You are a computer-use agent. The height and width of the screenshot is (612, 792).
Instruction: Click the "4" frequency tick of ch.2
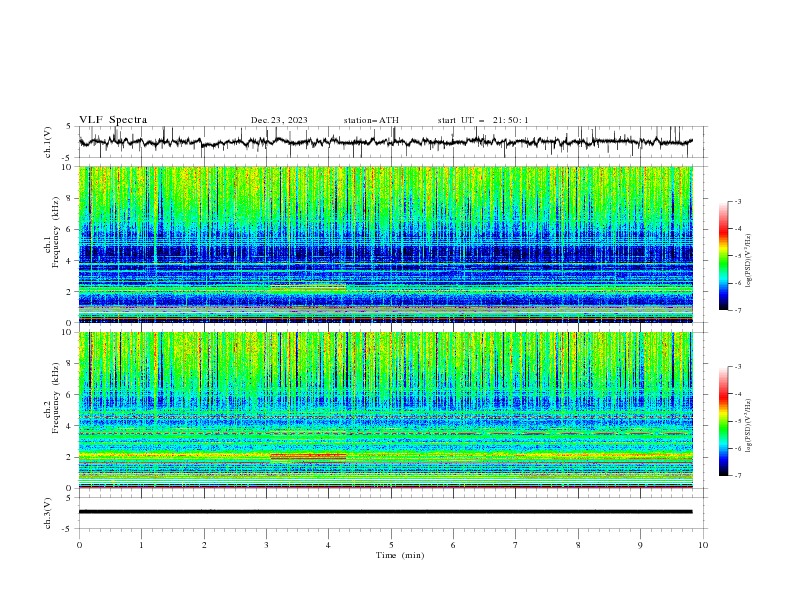click(x=71, y=426)
